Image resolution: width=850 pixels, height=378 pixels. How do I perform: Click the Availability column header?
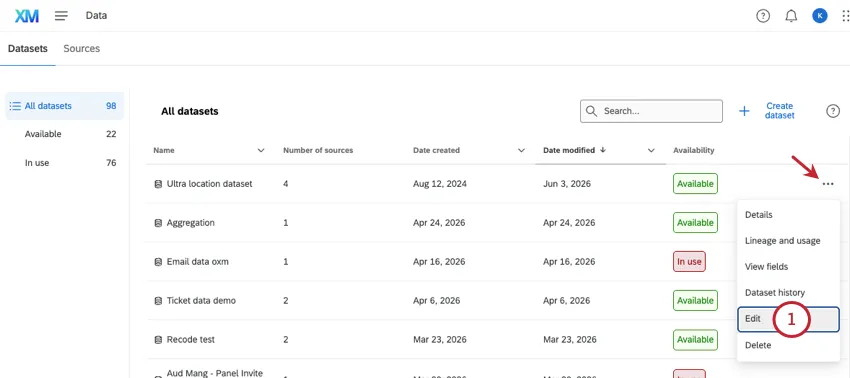(693, 151)
